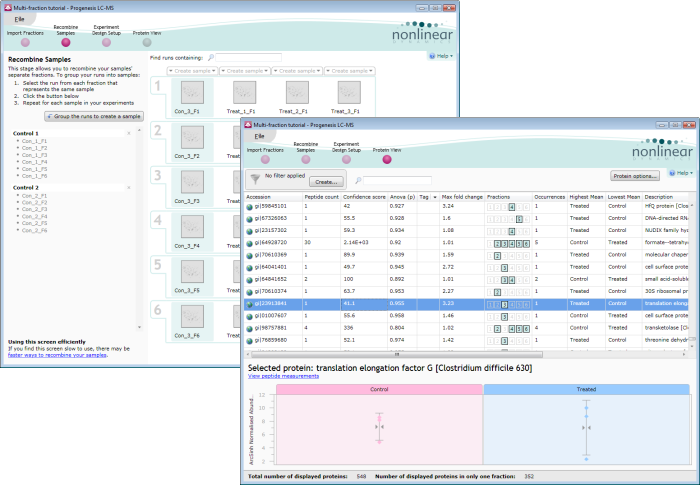Open Experiment Design Setup stage circle in front window

pyautogui.click(x=346, y=159)
